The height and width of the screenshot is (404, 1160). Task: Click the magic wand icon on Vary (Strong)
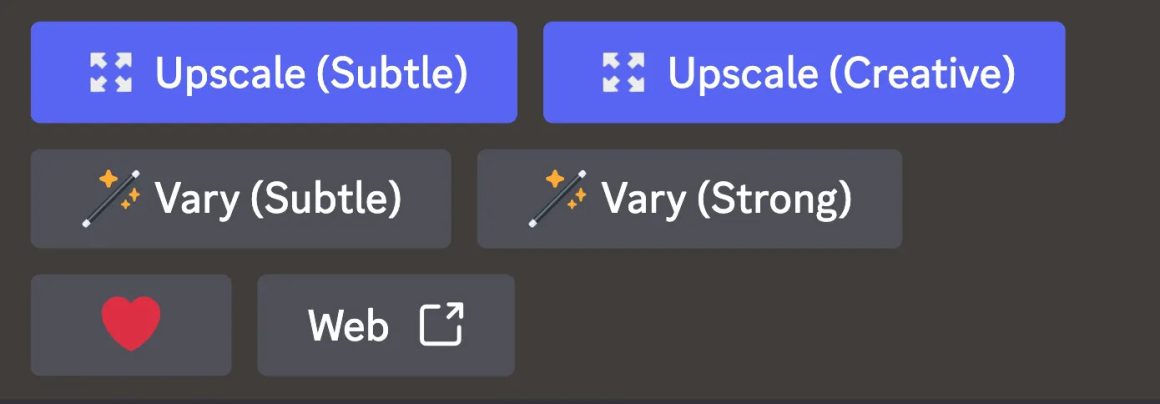(x=558, y=198)
